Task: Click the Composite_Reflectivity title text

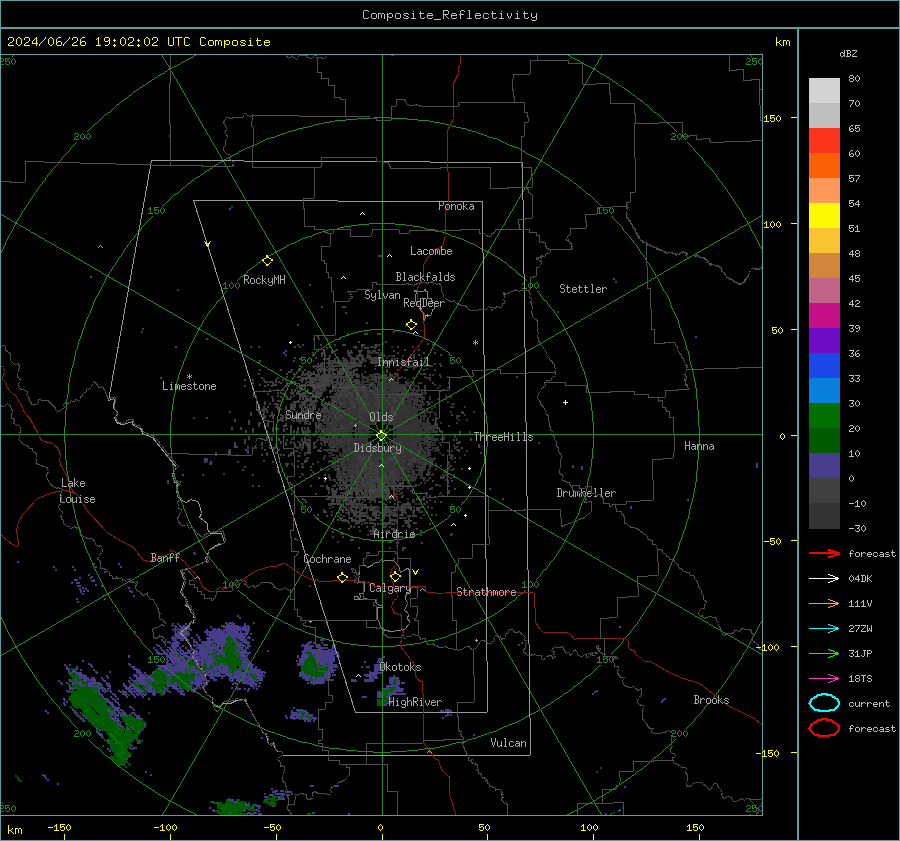Action: (449, 15)
